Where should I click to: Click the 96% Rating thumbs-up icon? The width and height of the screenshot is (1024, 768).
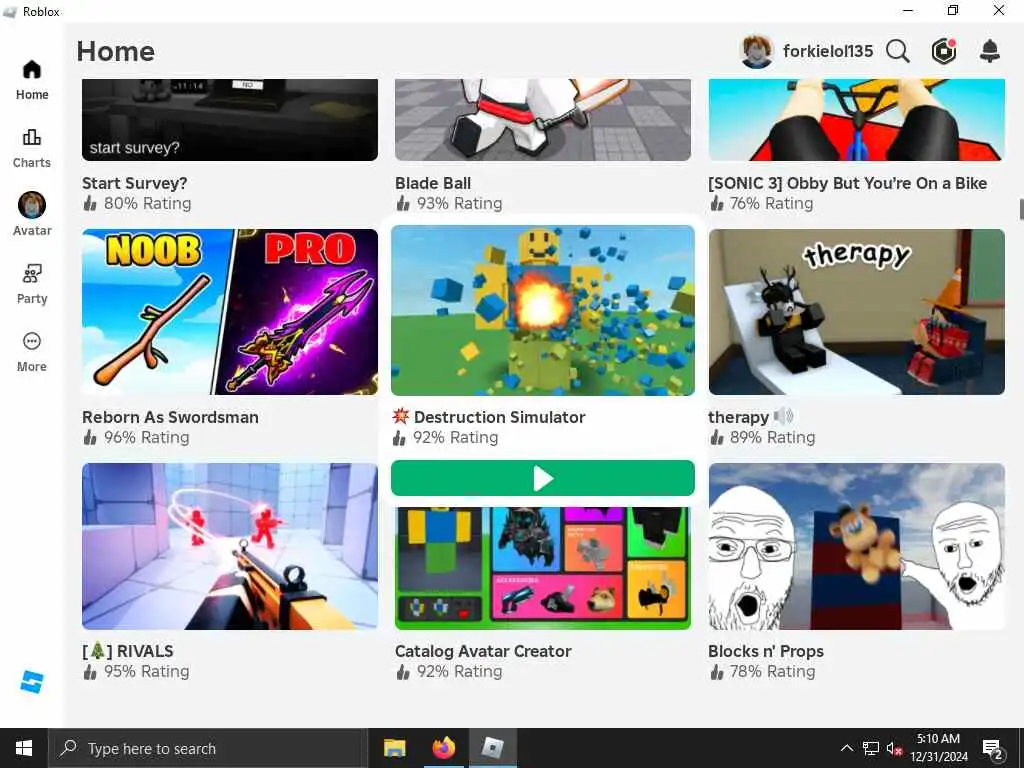click(90, 437)
